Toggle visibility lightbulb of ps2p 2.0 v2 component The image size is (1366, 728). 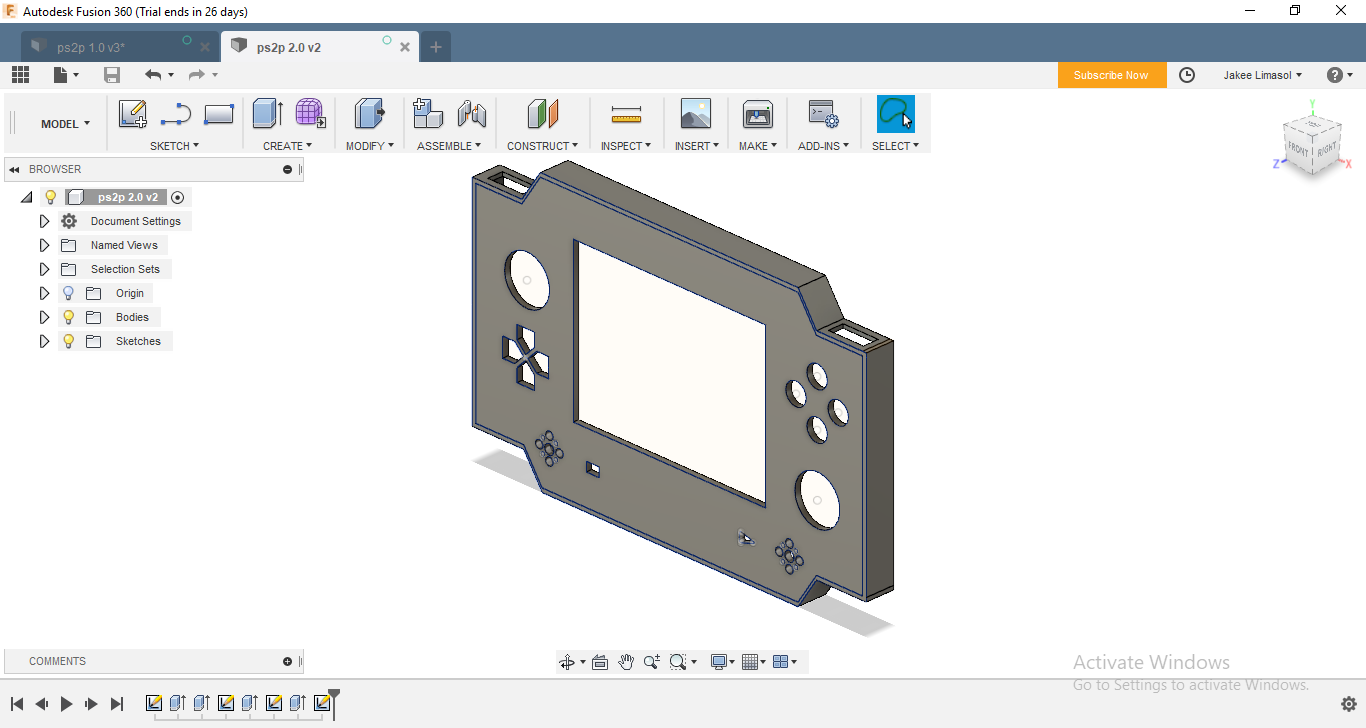(51, 197)
